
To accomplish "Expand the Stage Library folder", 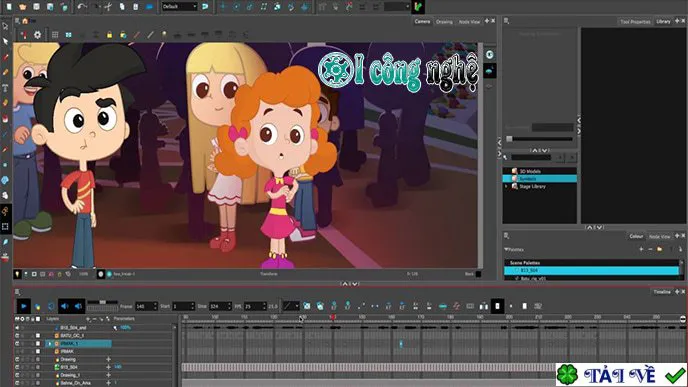I will [x=506, y=186].
